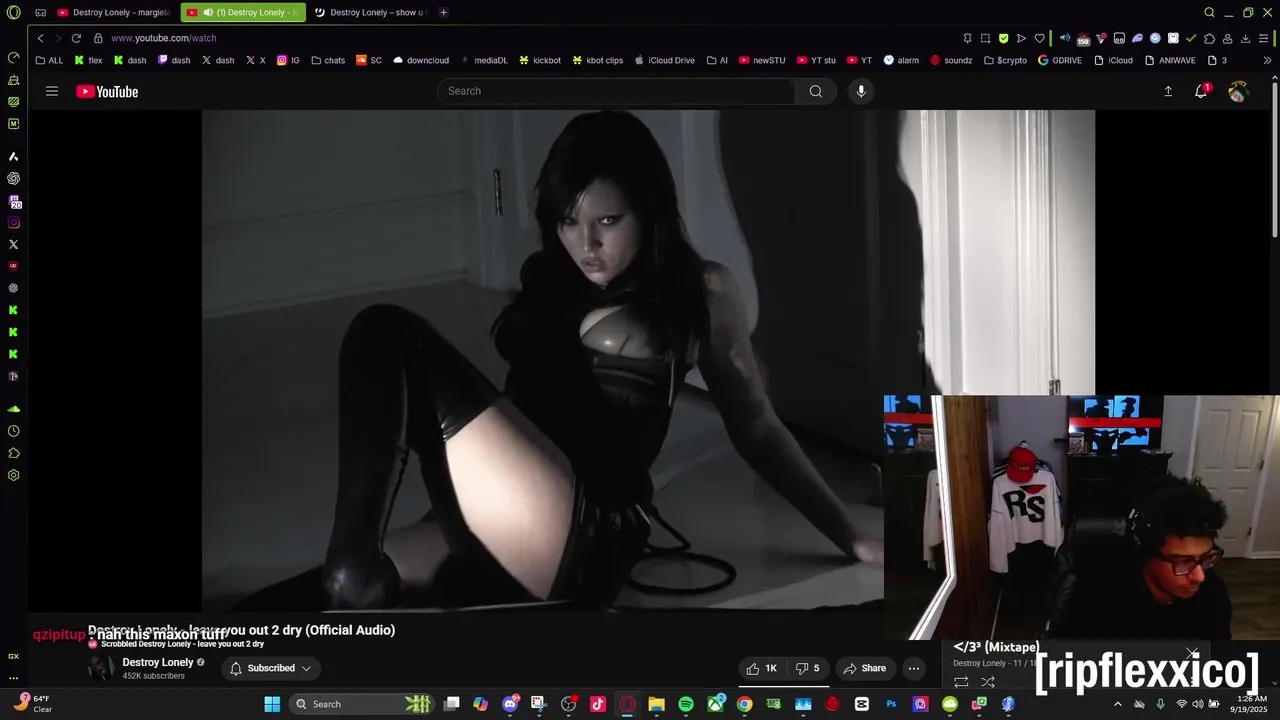Open TikTok from the Windows taskbar
Screen dimensions: 1280x720
click(x=598, y=704)
